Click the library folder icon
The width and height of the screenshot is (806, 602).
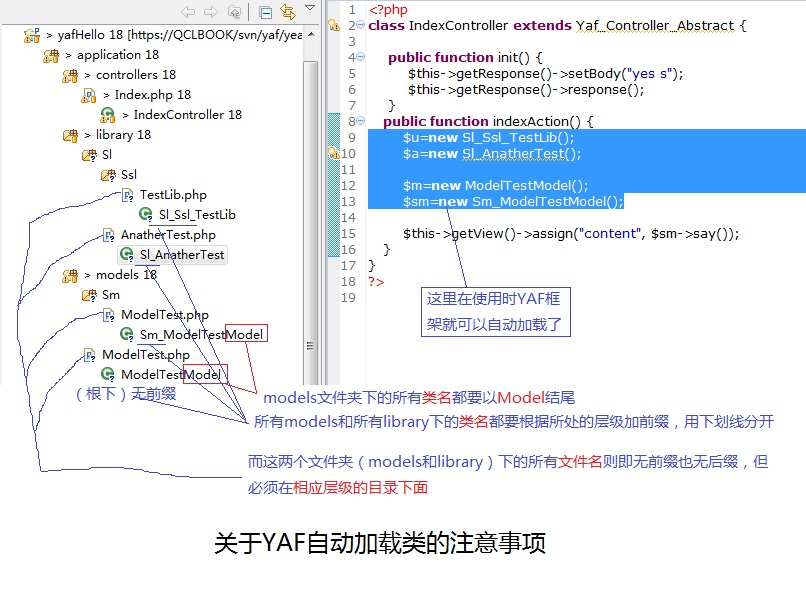click(x=70, y=135)
